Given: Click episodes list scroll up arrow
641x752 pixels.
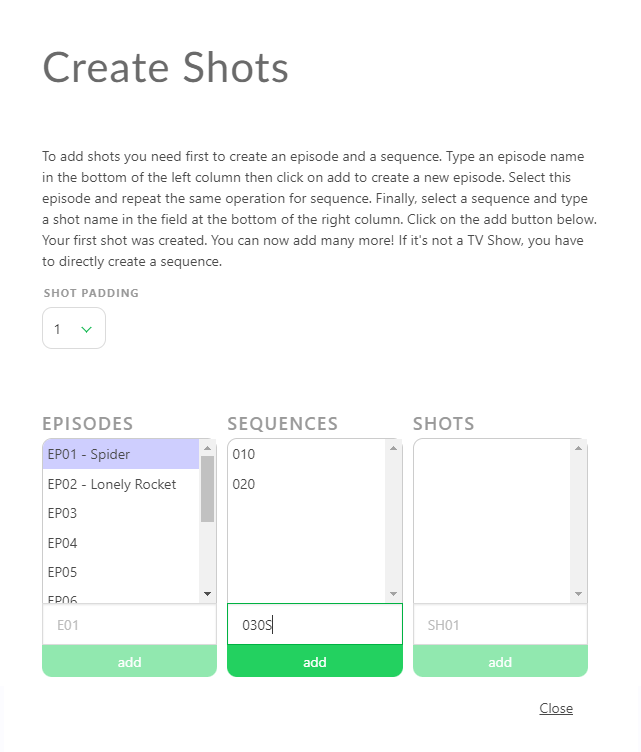Looking at the screenshot, I should (x=208, y=448).
